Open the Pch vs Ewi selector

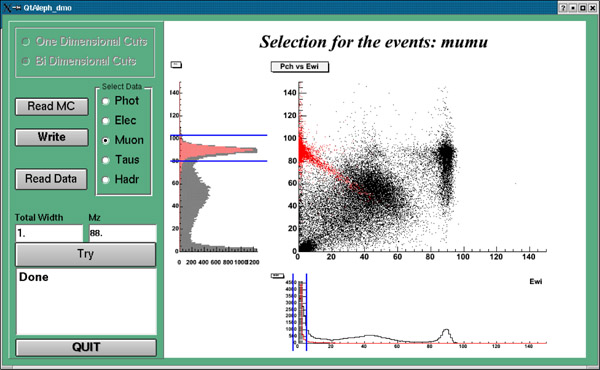pyautogui.click(x=300, y=67)
